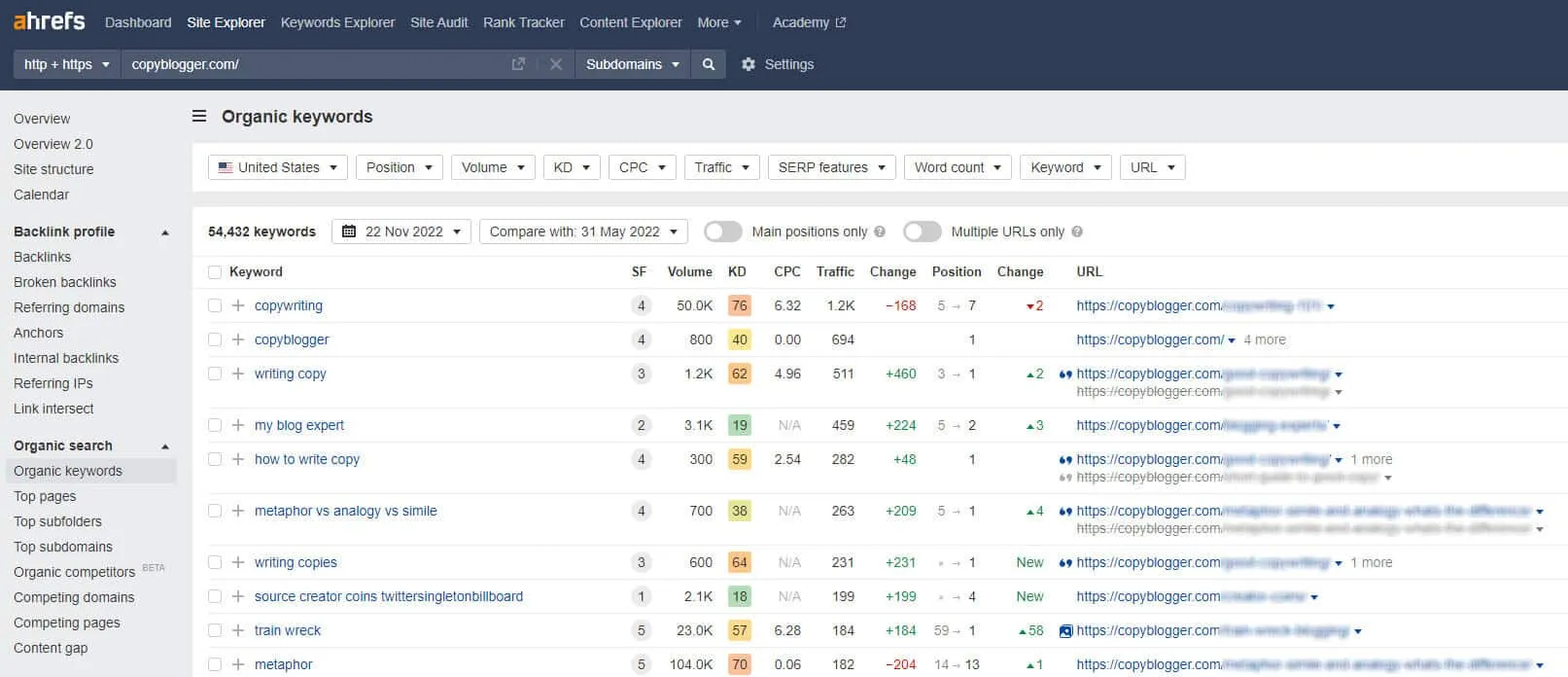The height and width of the screenshot is (677, 1568).
Task: Open Keywords Explorer tab
Action: [337, 22]
